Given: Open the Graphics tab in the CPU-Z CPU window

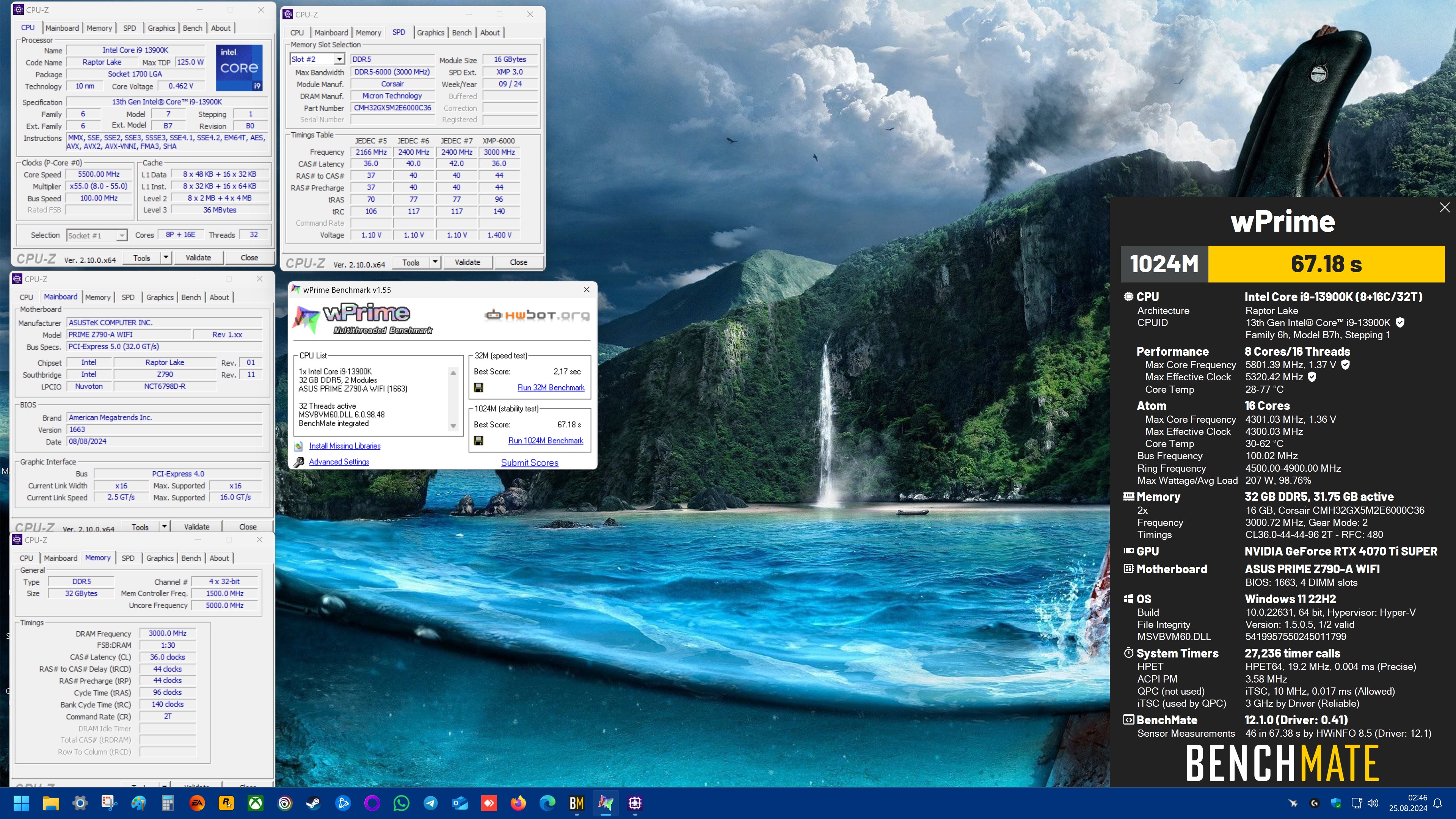Looking at the screenshot, I should tap(161, 28).
